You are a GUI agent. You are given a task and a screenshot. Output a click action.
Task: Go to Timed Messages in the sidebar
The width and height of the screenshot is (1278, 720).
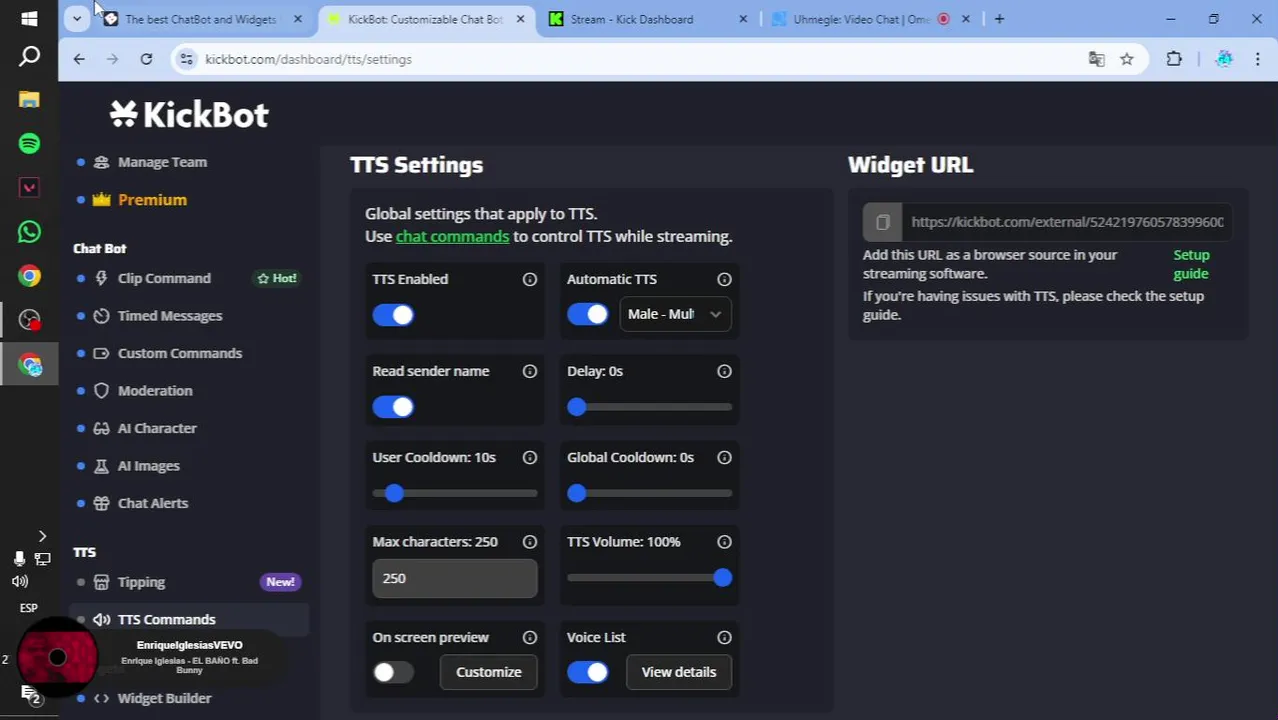tap(170, 316)
